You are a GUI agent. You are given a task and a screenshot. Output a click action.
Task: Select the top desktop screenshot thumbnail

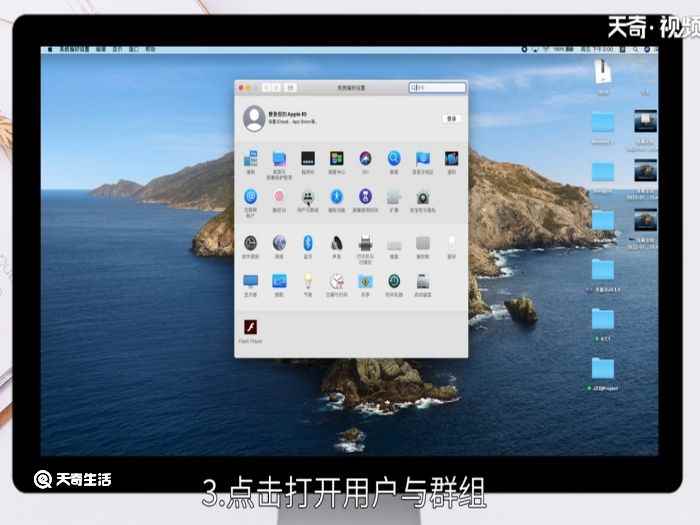(x=645, y=121)
